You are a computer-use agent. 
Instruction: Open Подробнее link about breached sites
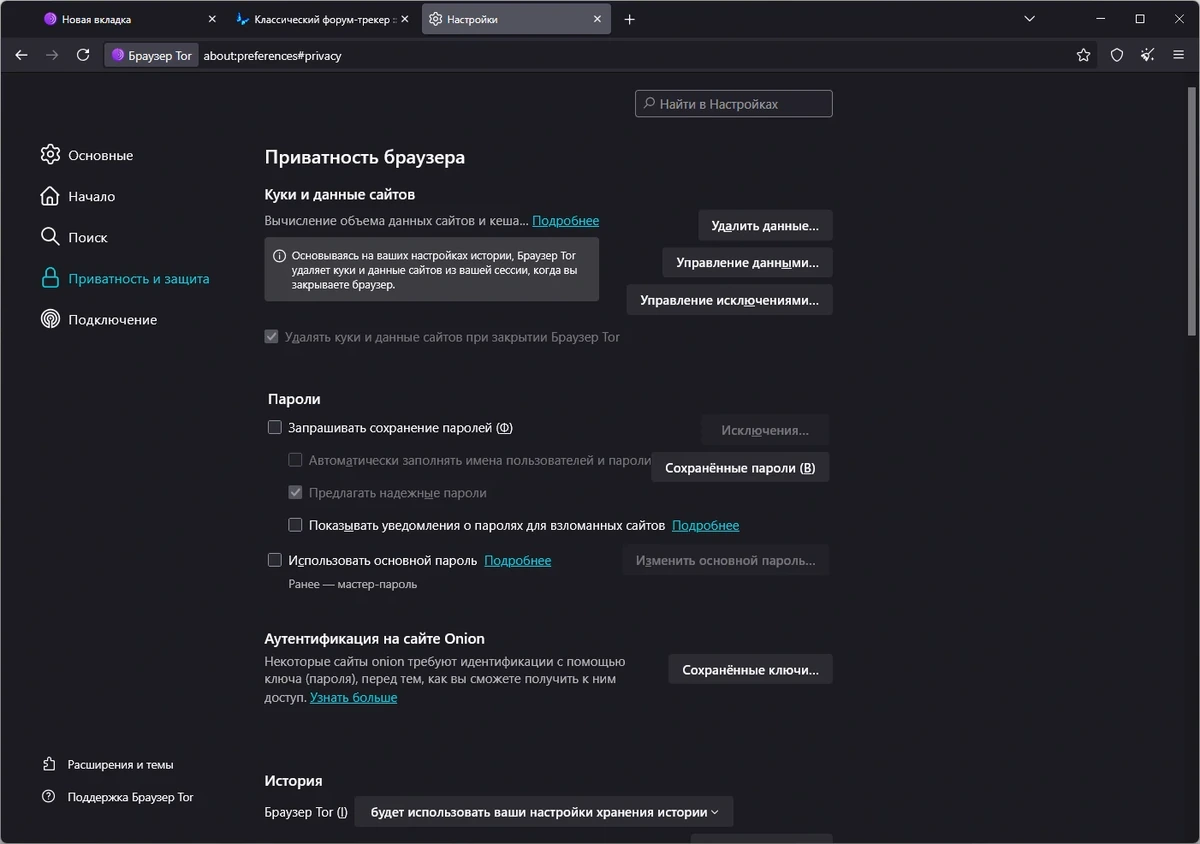(705, 525)
